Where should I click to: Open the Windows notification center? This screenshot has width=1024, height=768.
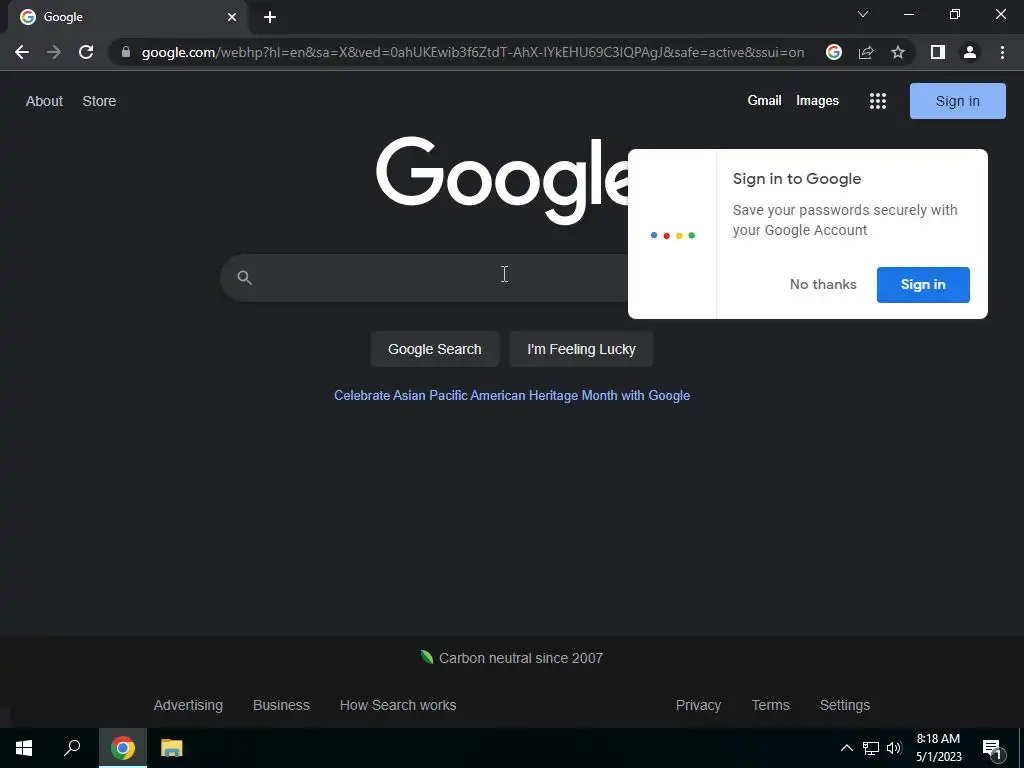coord(992,748)
